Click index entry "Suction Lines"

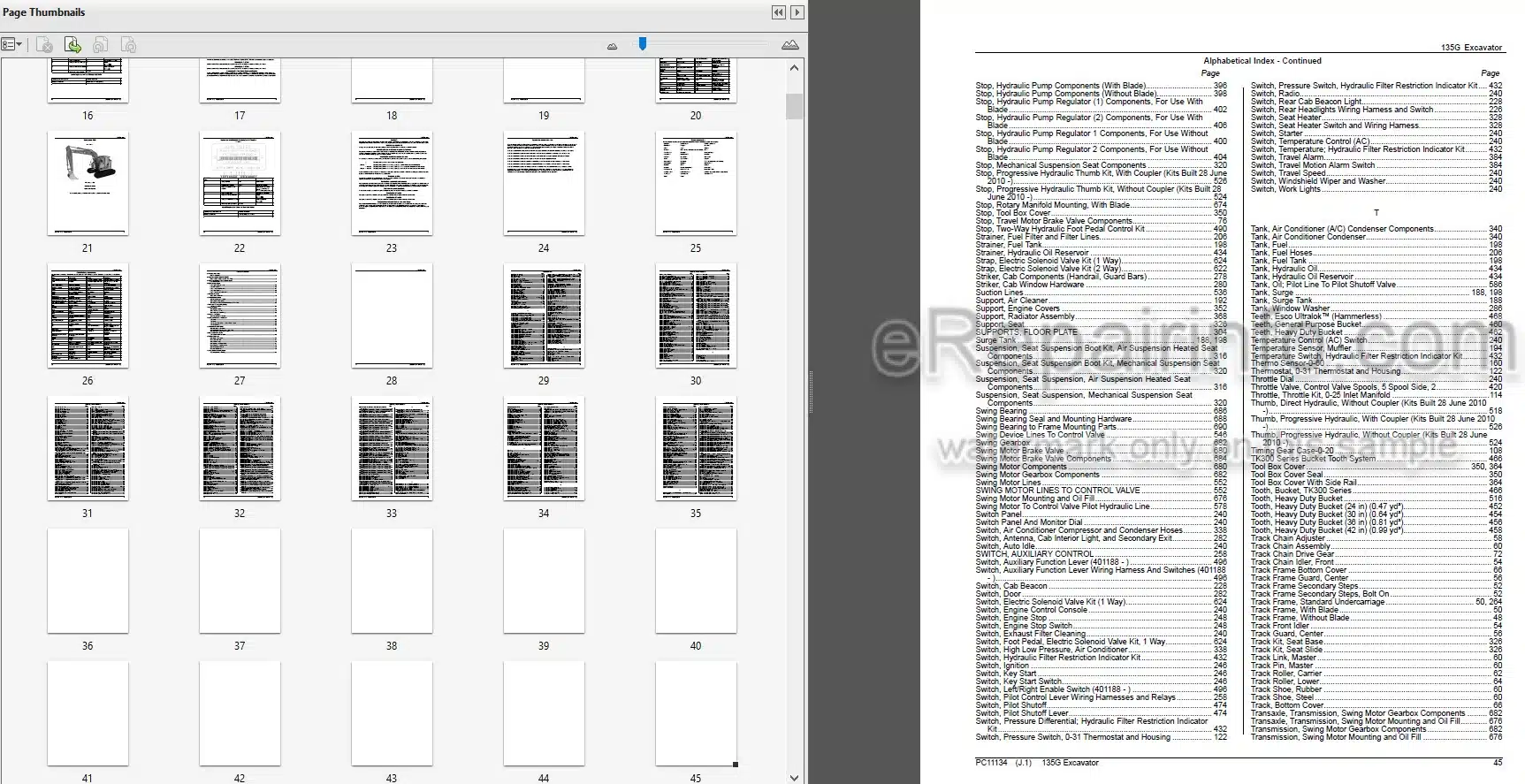[x=1102, y=293]
